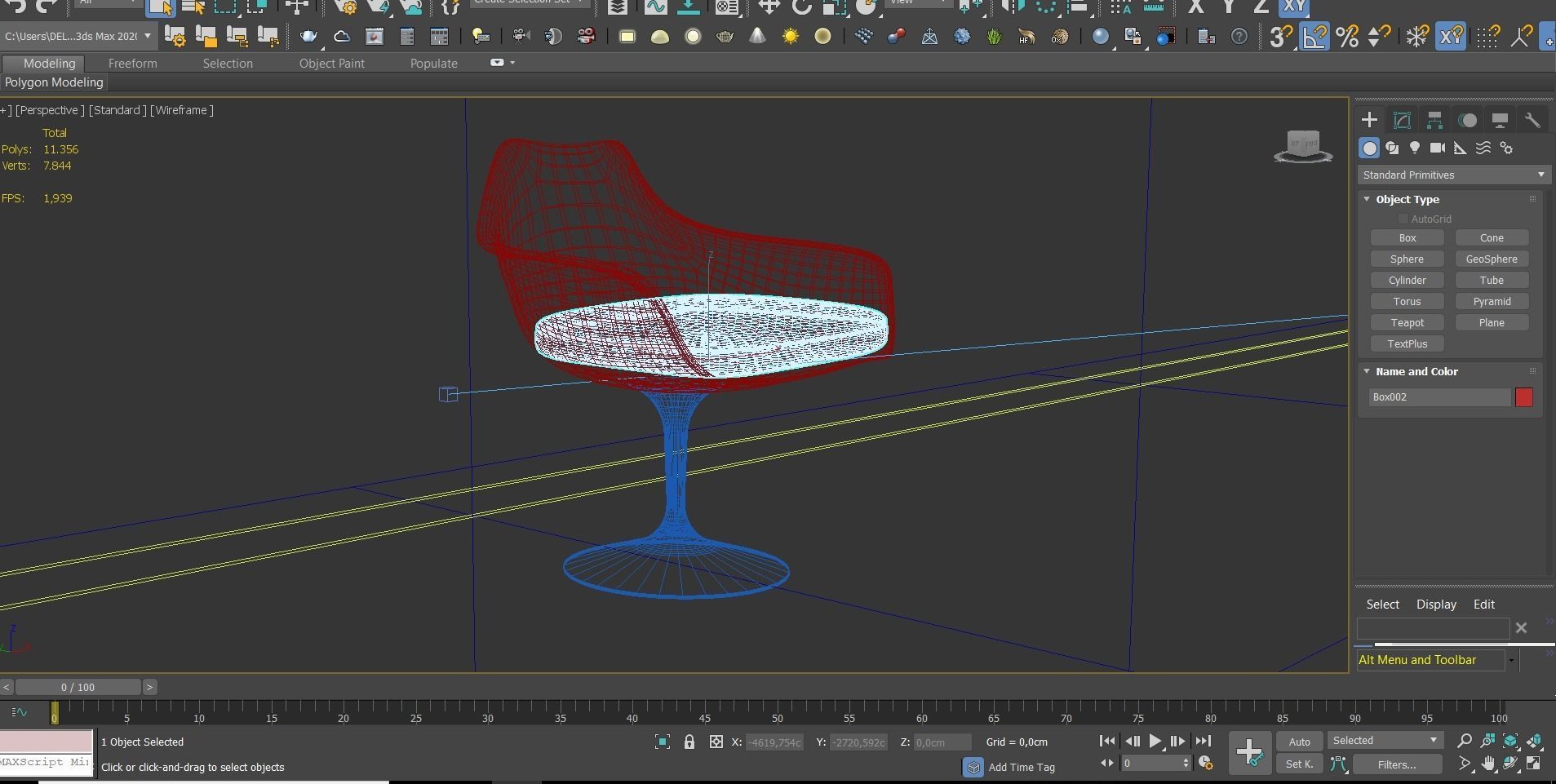This screenshot has width=1556, height=784.
Task: Open the Hierarchy command panel tab
Action: click(1434, 120)
